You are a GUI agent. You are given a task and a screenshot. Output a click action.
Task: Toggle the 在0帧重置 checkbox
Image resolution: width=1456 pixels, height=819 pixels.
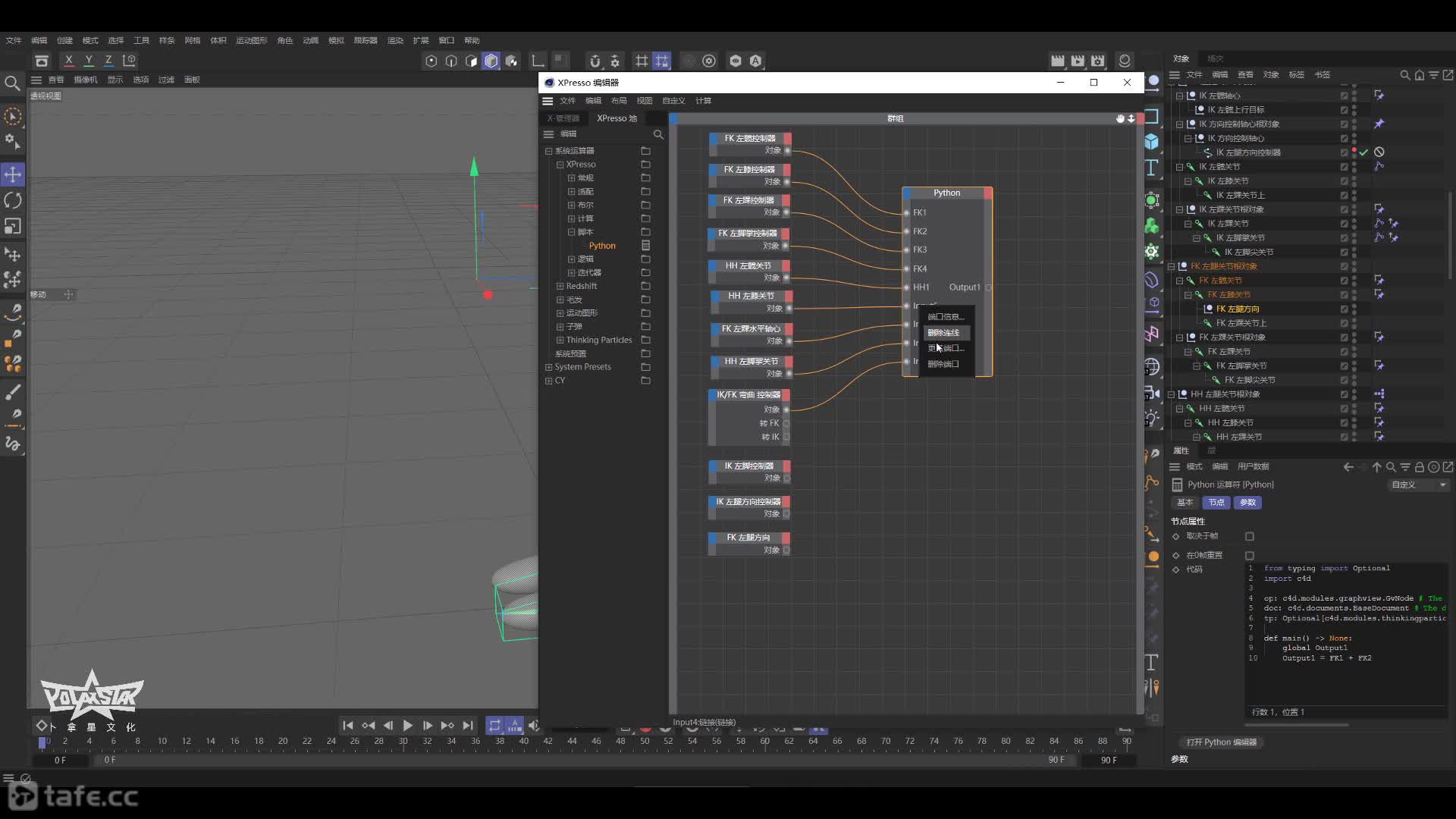coord(1250,555)
